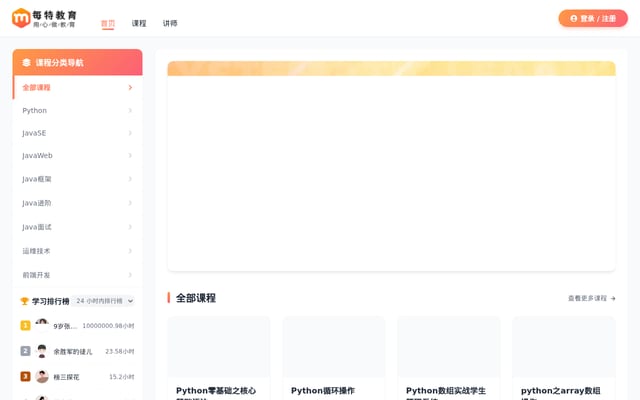
Task: Click the 查看更多课程 link
Action: click(592, 298)
